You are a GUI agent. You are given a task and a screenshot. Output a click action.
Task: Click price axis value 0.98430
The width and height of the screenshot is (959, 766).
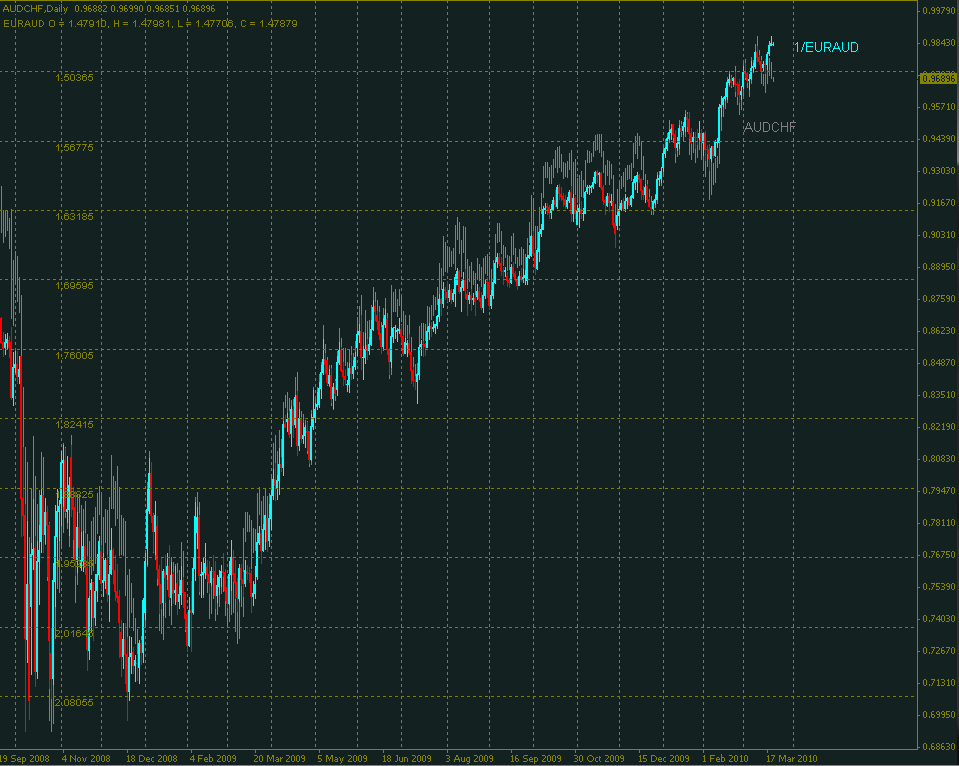coord(939,42)
